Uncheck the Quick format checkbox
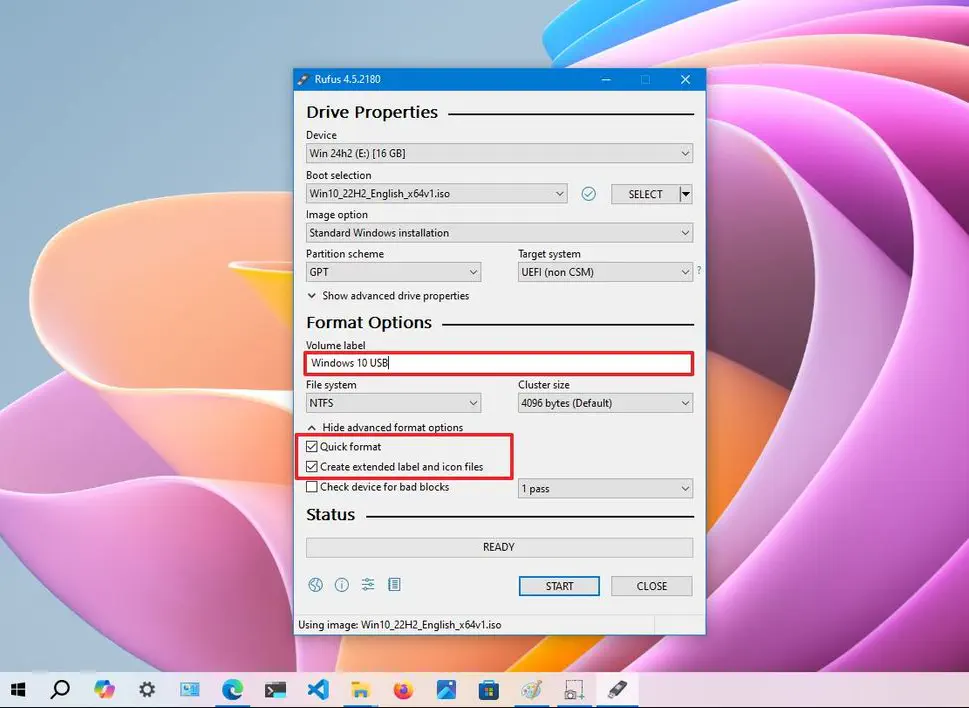This screenshot has width=969, height=708. point(313,447)
